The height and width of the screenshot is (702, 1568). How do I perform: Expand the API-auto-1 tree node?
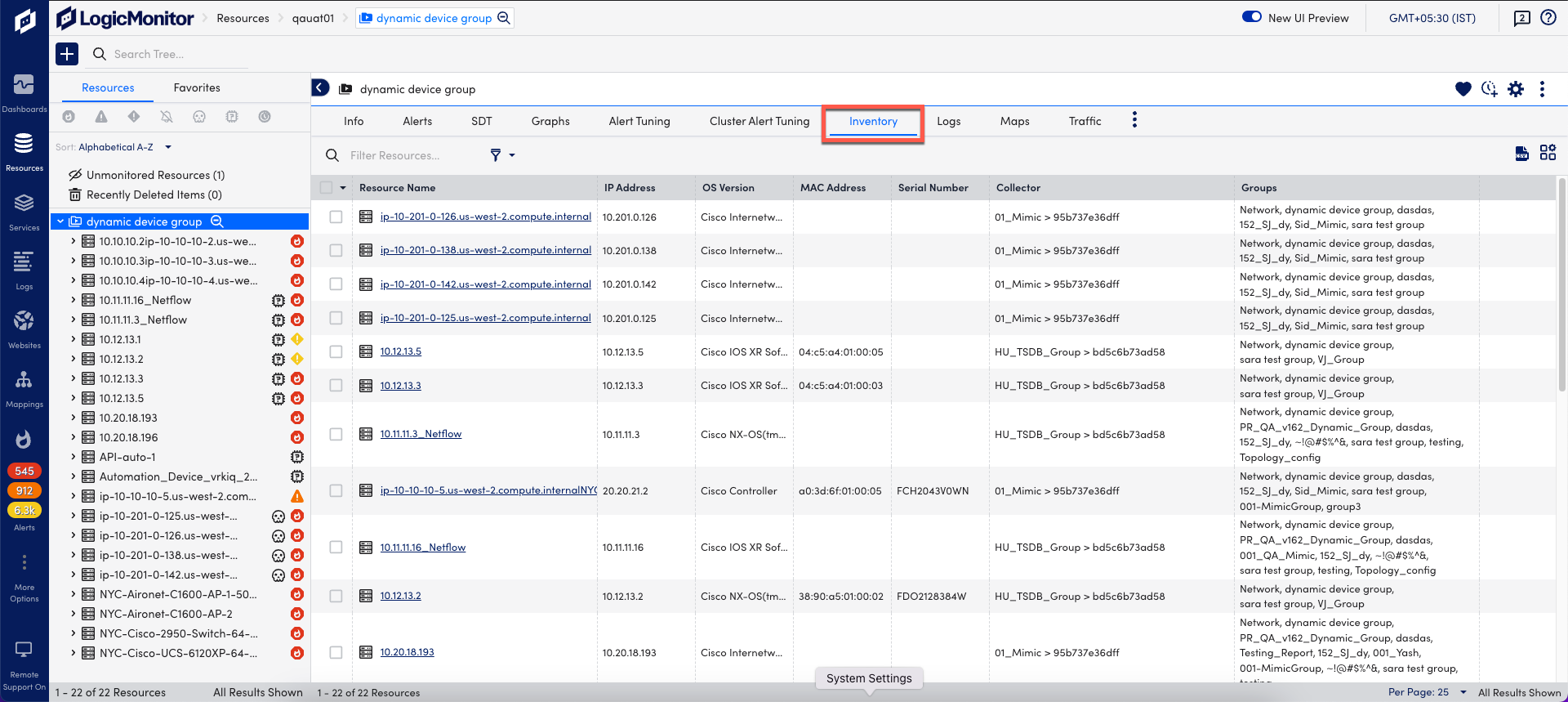[73, 457]
